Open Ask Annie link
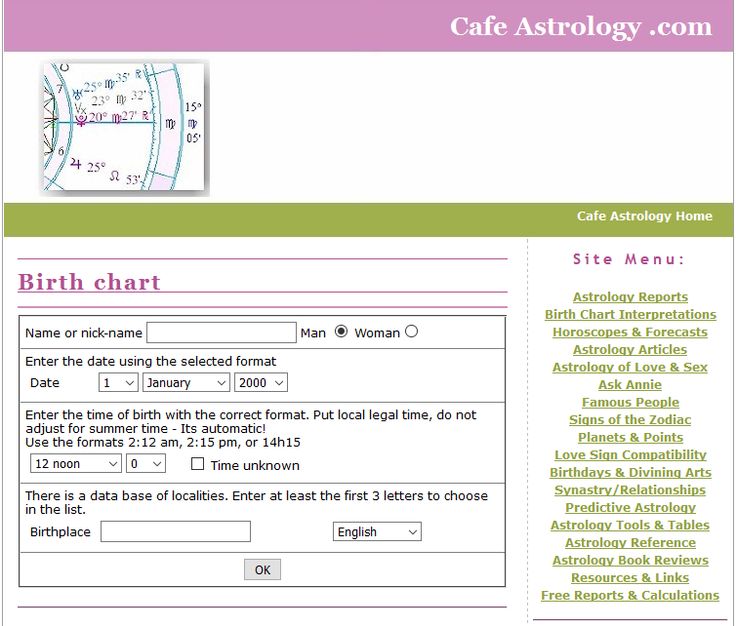Viewport: 736px width, 626px height. point(630,385)
